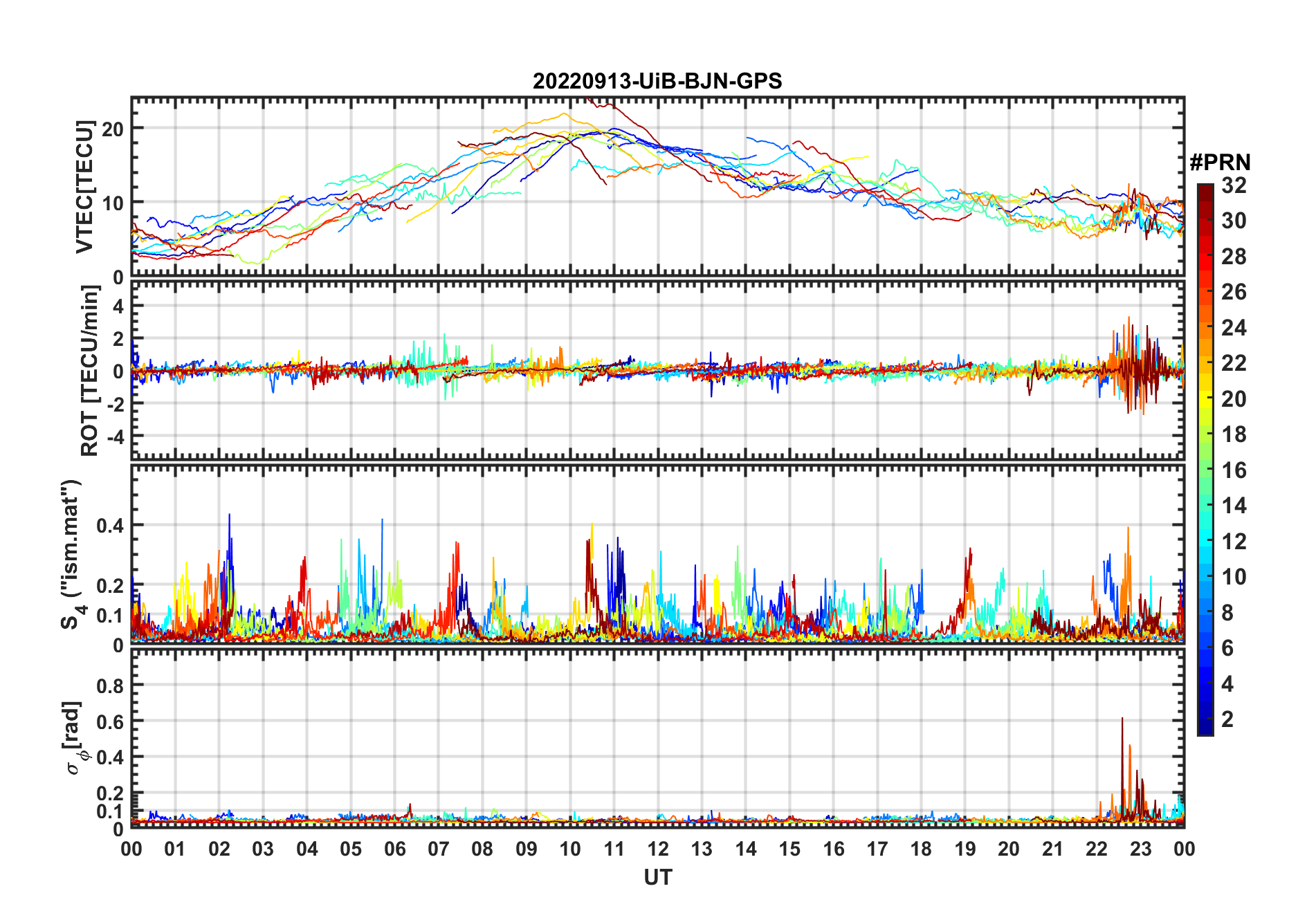Click the S4 ("ism.mat") y-axis label
Image resolution: width=1316 pixels, height=920 pixels.
pos(72,554)
